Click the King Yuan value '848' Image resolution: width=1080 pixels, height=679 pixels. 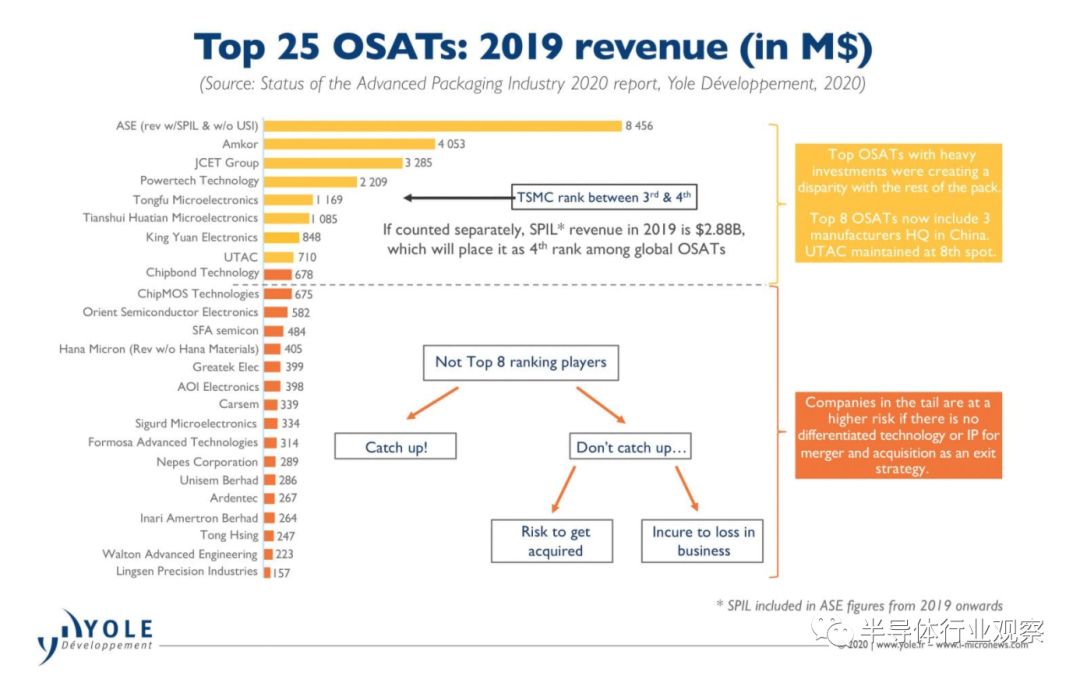tap(311, 237)
